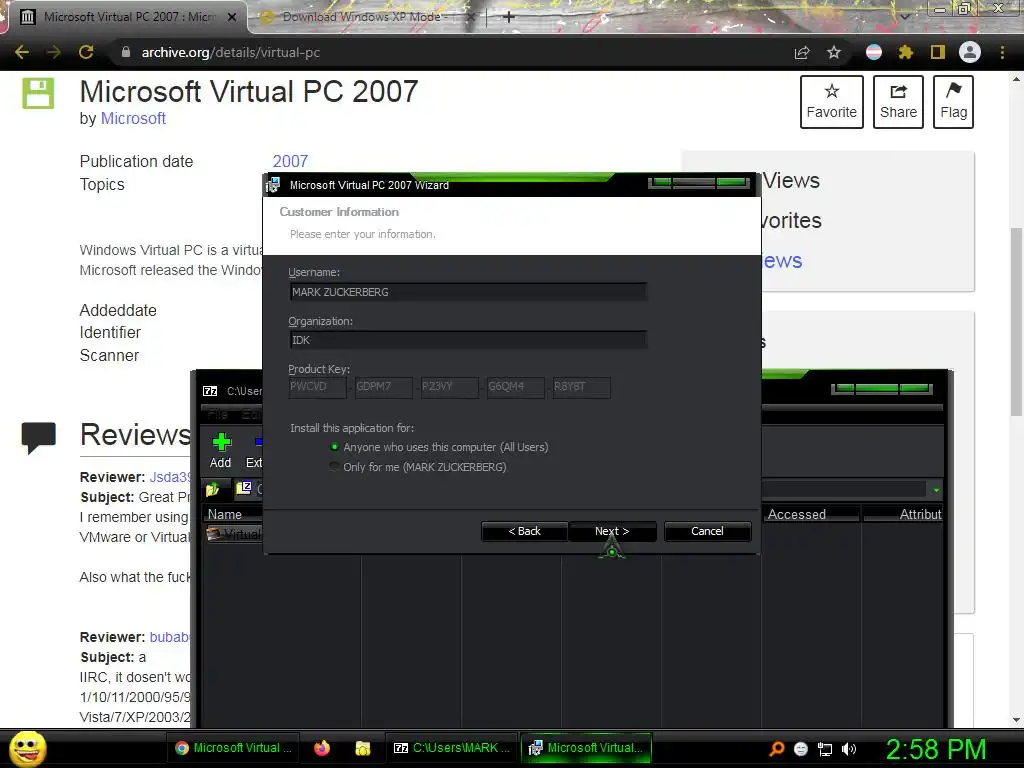This screenshot has height=768, width=1024.
Task: Click the page vertical scrollbar
Action: tap(1016, 320)
